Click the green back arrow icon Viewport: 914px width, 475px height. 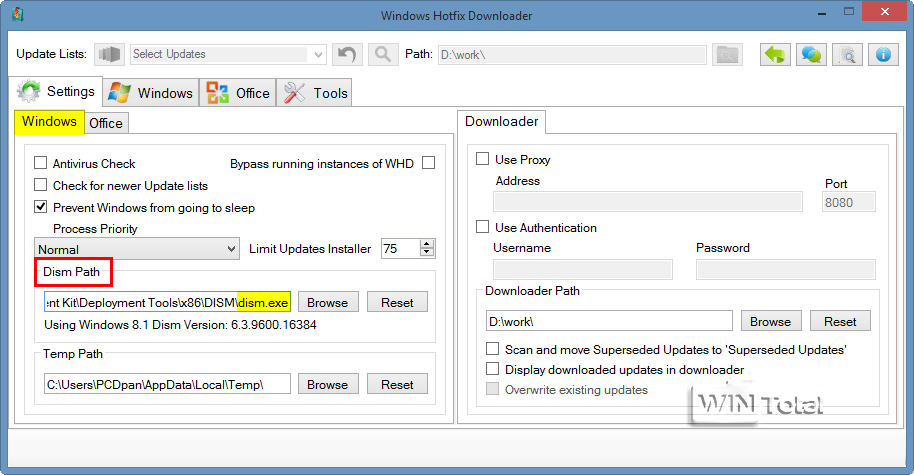click(x=775, y=55)
